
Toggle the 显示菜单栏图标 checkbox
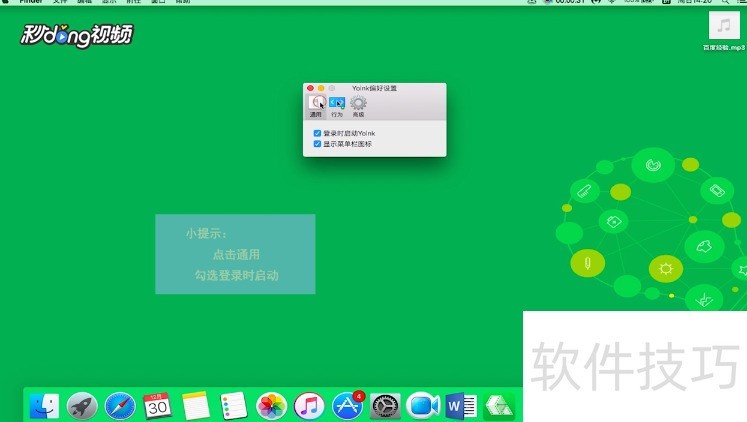point(317,144)
